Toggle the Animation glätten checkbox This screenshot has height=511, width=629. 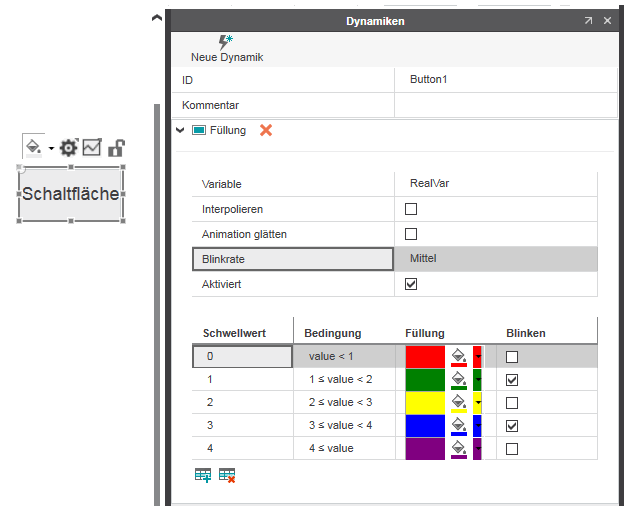[411, 234]
